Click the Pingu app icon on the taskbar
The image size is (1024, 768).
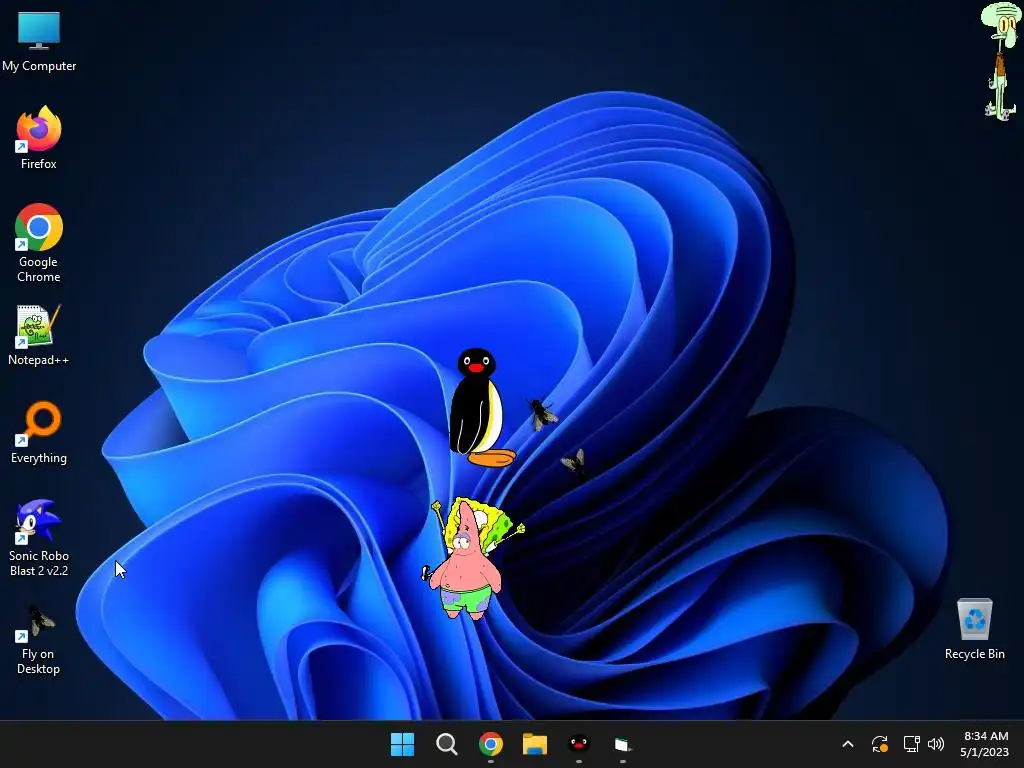click(579, 744)
